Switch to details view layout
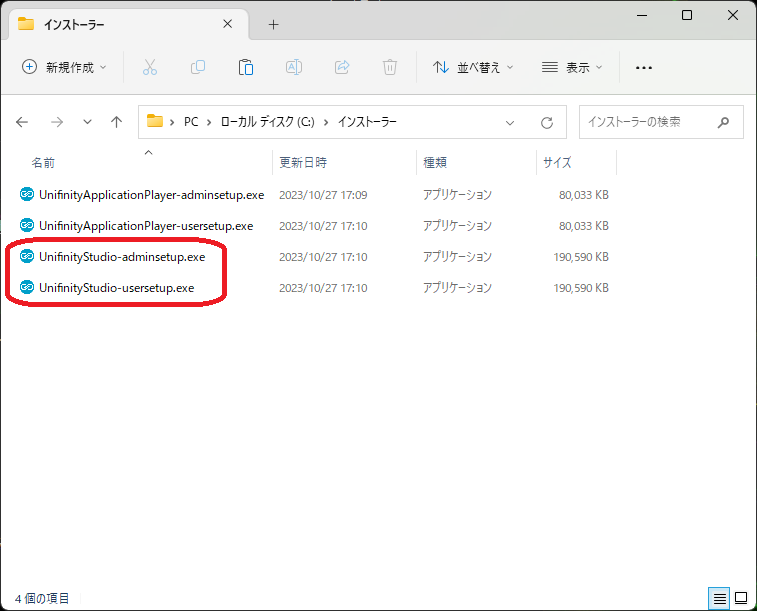The height and width of the screenshot is (611, 757). 719,598
